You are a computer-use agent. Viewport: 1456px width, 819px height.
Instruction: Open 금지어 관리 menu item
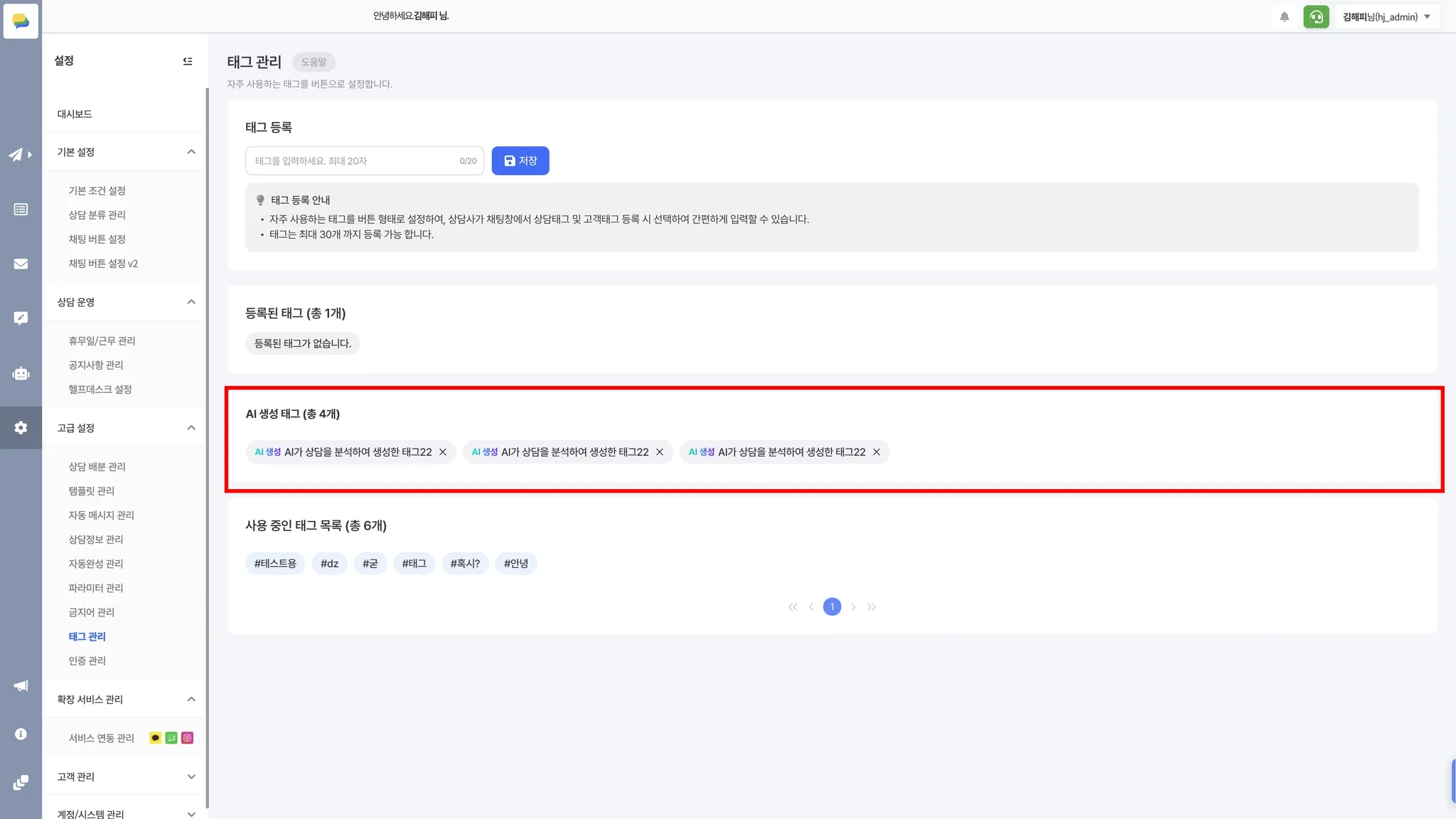91,612
